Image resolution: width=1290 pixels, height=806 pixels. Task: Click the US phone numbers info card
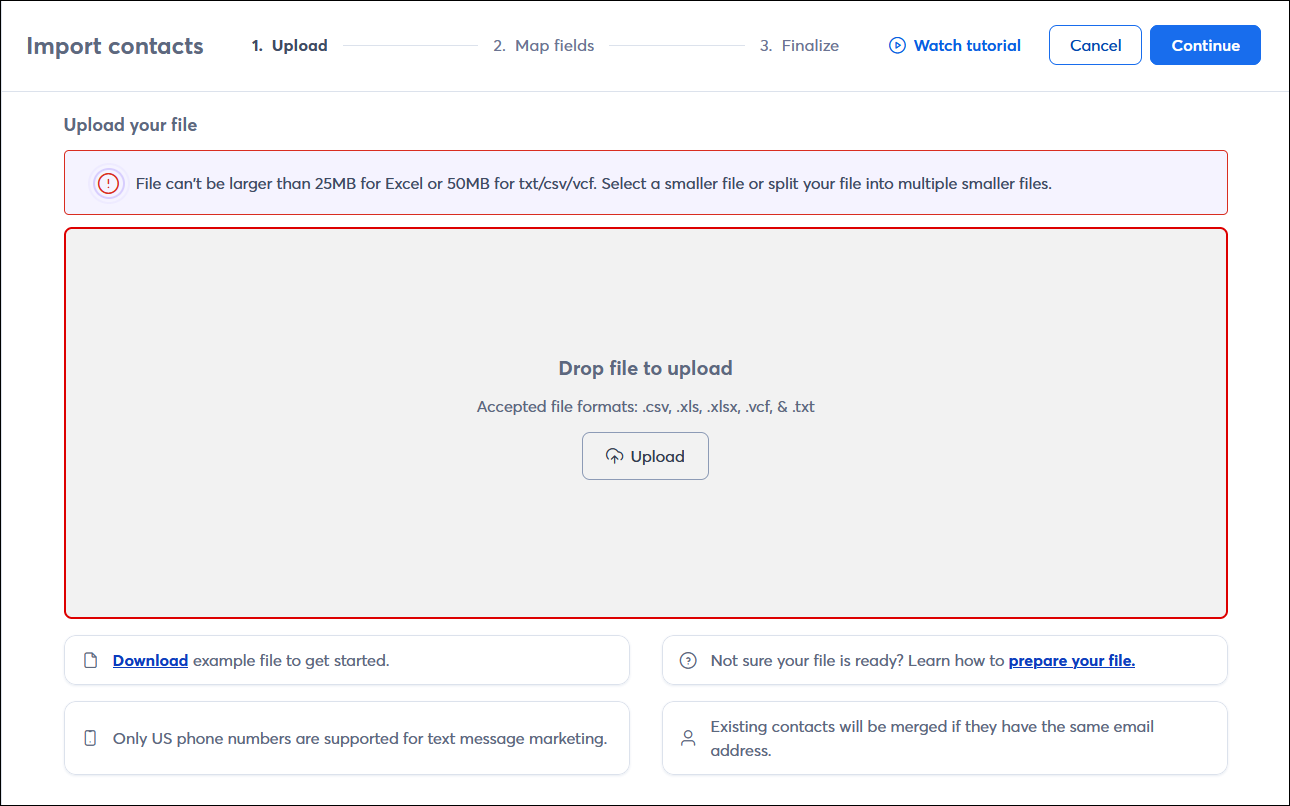coord(346,738)
